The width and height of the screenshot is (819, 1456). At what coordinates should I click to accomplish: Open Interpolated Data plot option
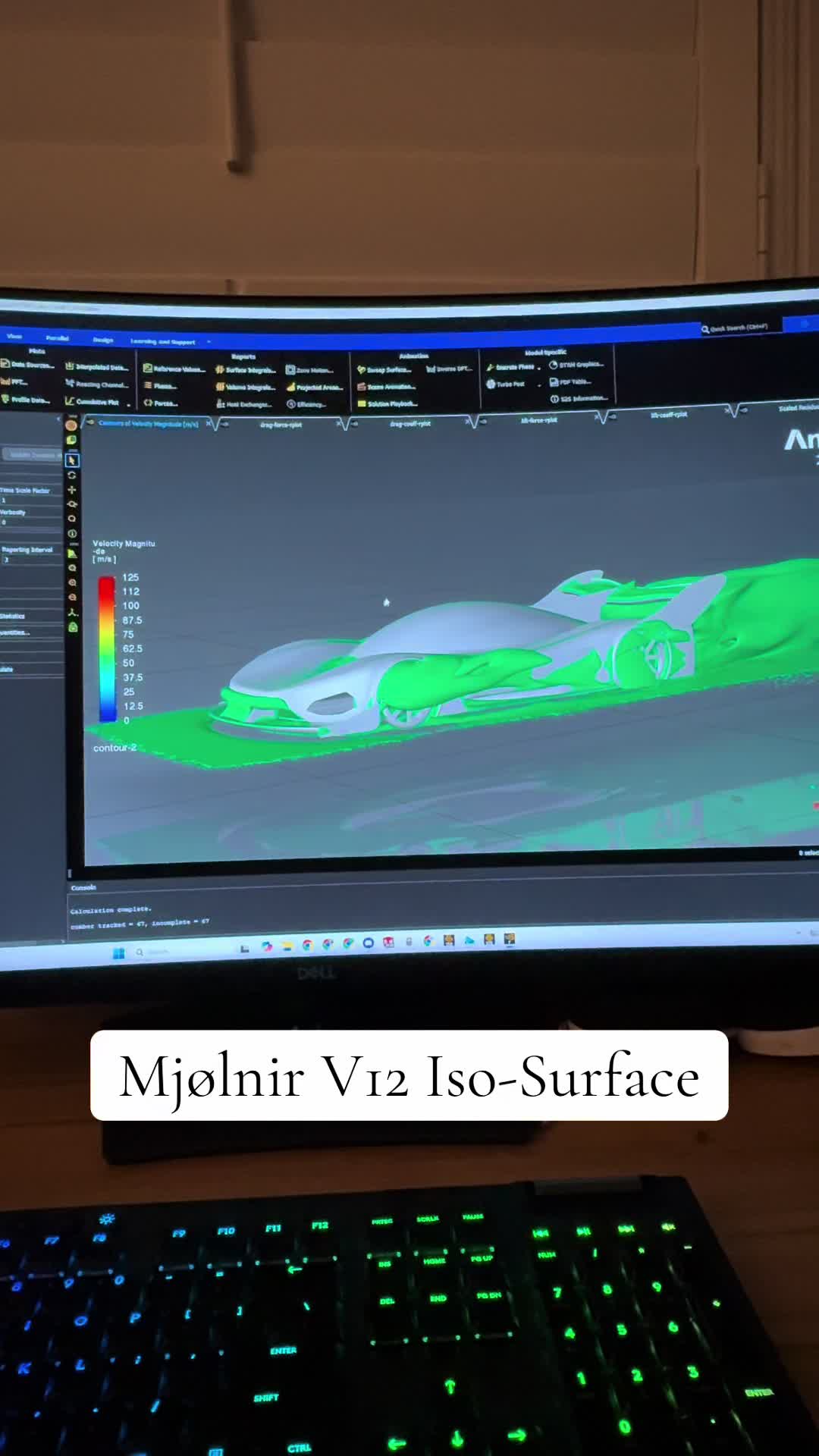(x=97, y=367)
